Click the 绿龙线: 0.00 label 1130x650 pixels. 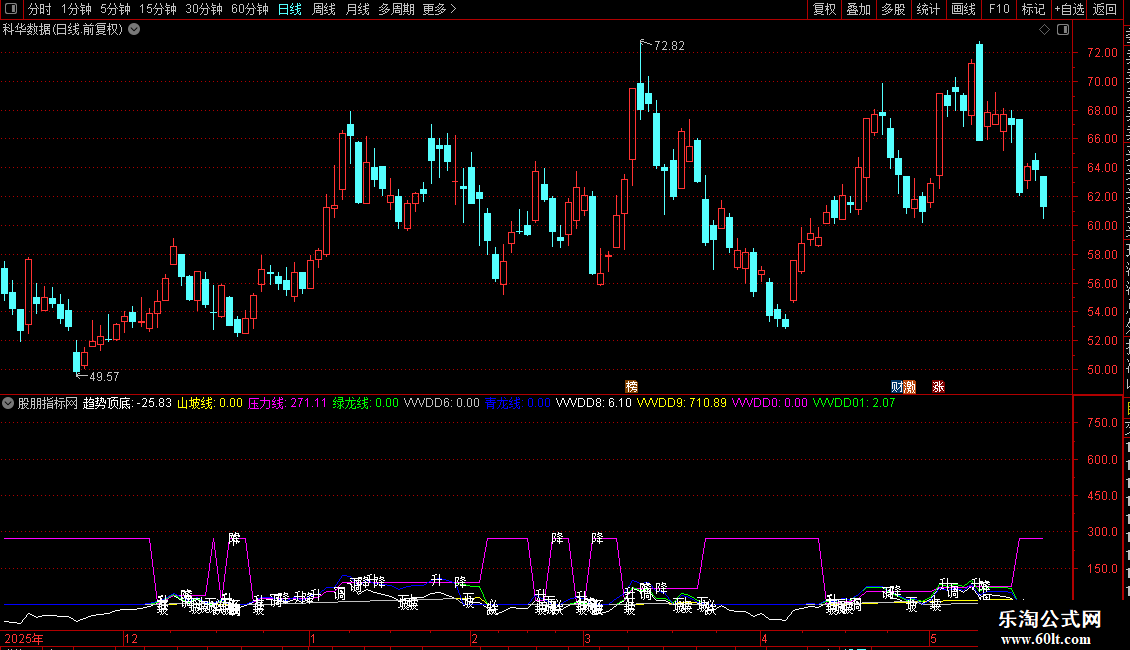tap(365, 403)
